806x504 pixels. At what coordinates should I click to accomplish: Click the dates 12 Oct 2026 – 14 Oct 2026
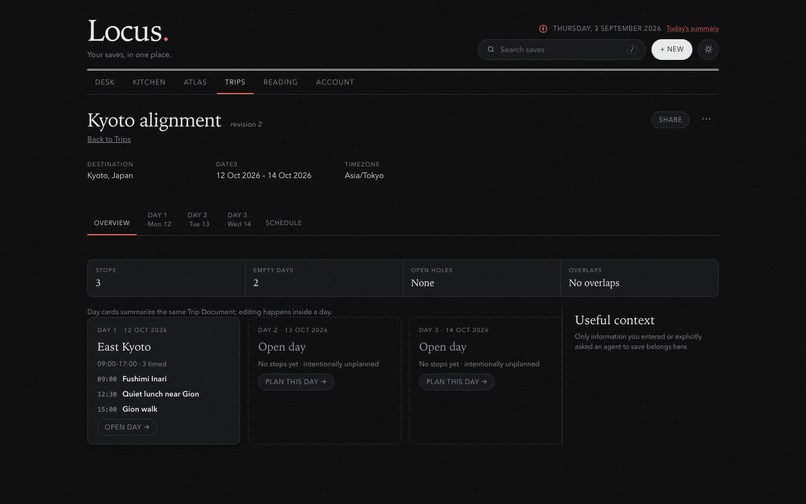pos(264,175)
